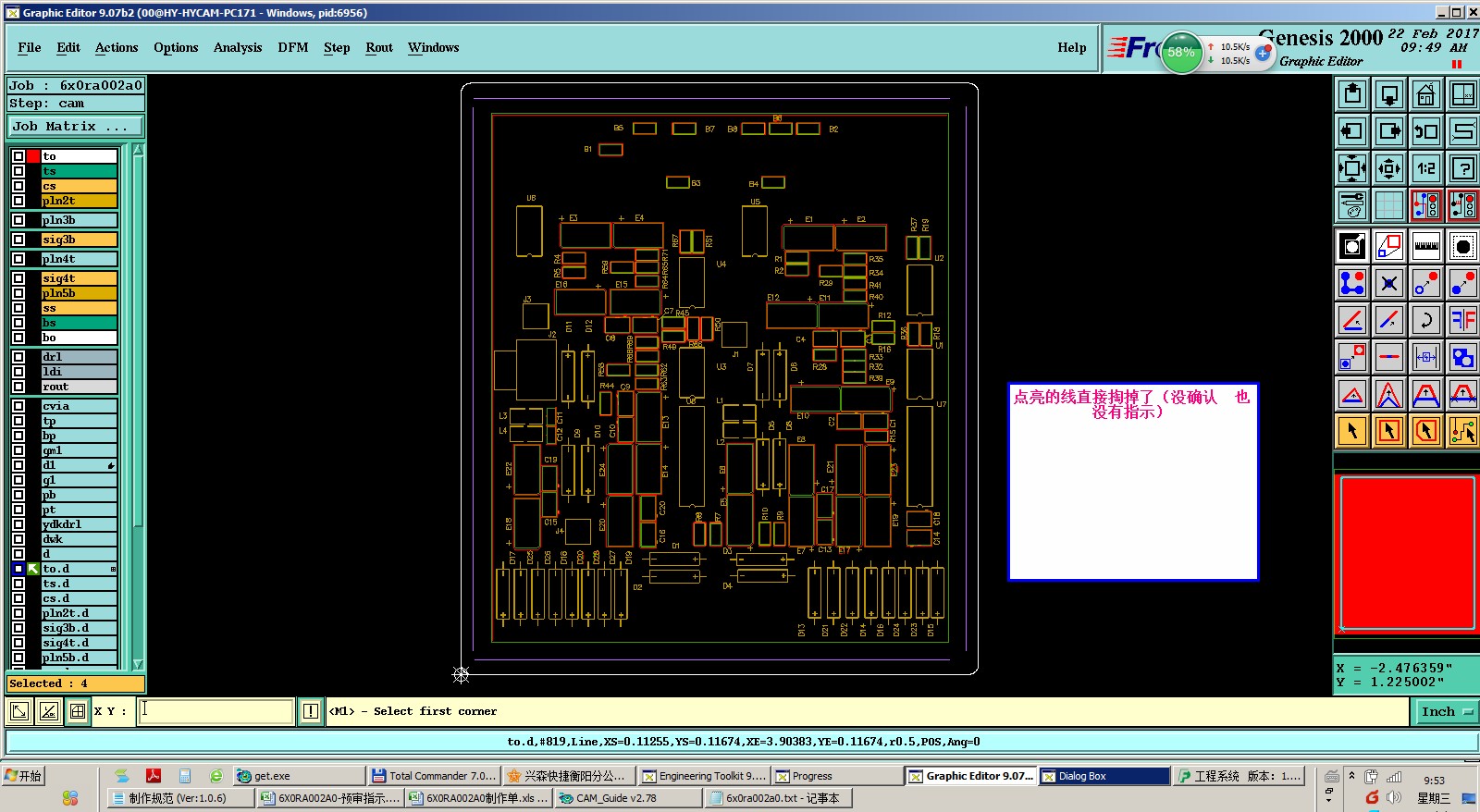The height and width of the screenshot is (812, 1480).
Task: Click the black octagon select-area icon
Action: pos(1463,246)
